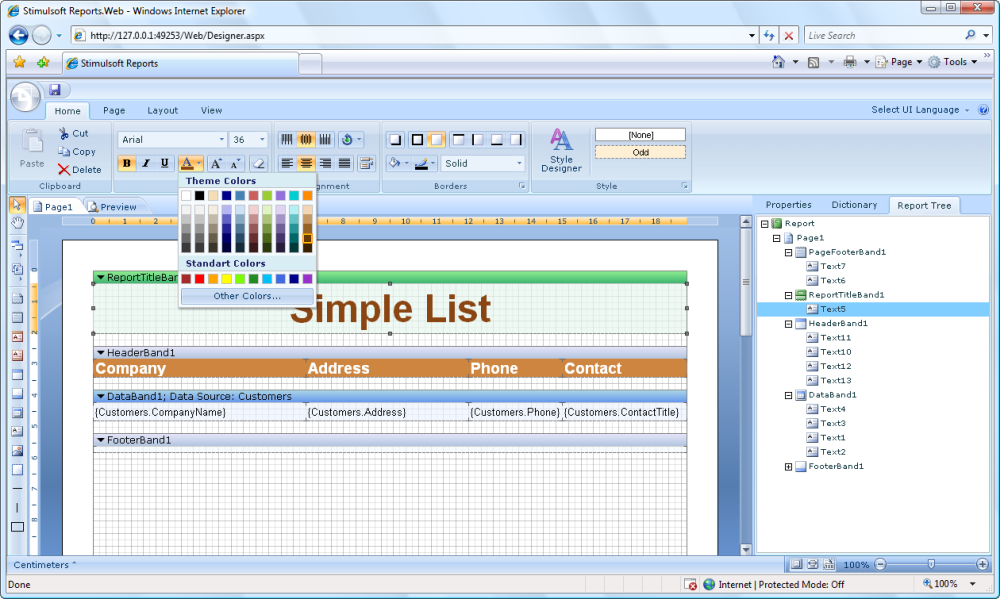
Task: Pick red in Standart Colors
Action: coord(200,279)
